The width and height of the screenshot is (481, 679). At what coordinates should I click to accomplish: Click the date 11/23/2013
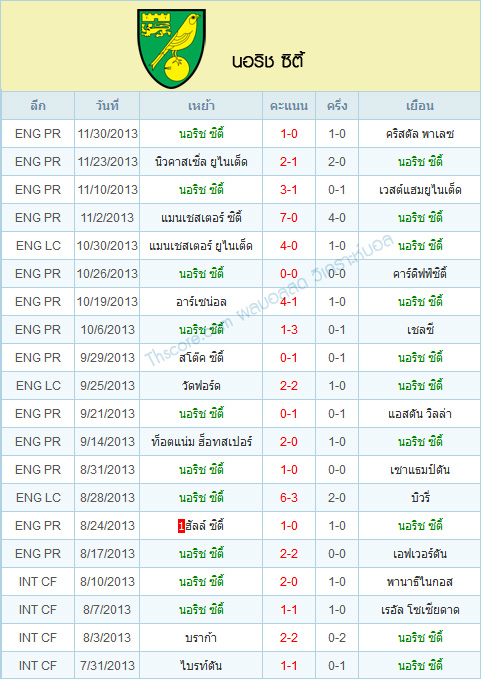point(107,162)
